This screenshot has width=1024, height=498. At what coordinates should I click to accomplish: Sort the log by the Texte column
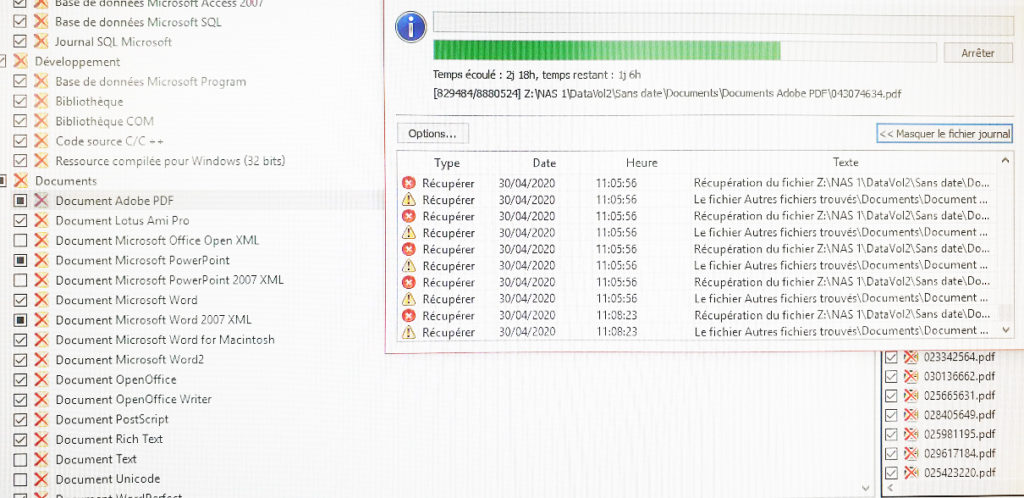click(845, 163)
